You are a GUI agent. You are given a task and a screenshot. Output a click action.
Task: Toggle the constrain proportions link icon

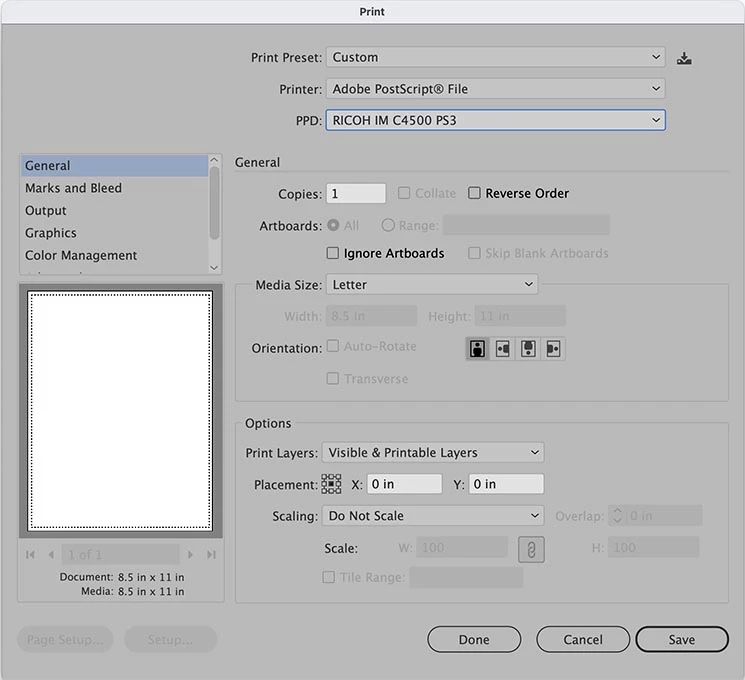click(x=531, y=550)
